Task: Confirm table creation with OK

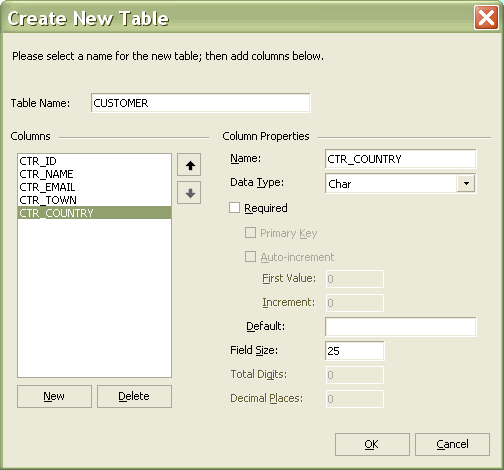Action: 372,444
